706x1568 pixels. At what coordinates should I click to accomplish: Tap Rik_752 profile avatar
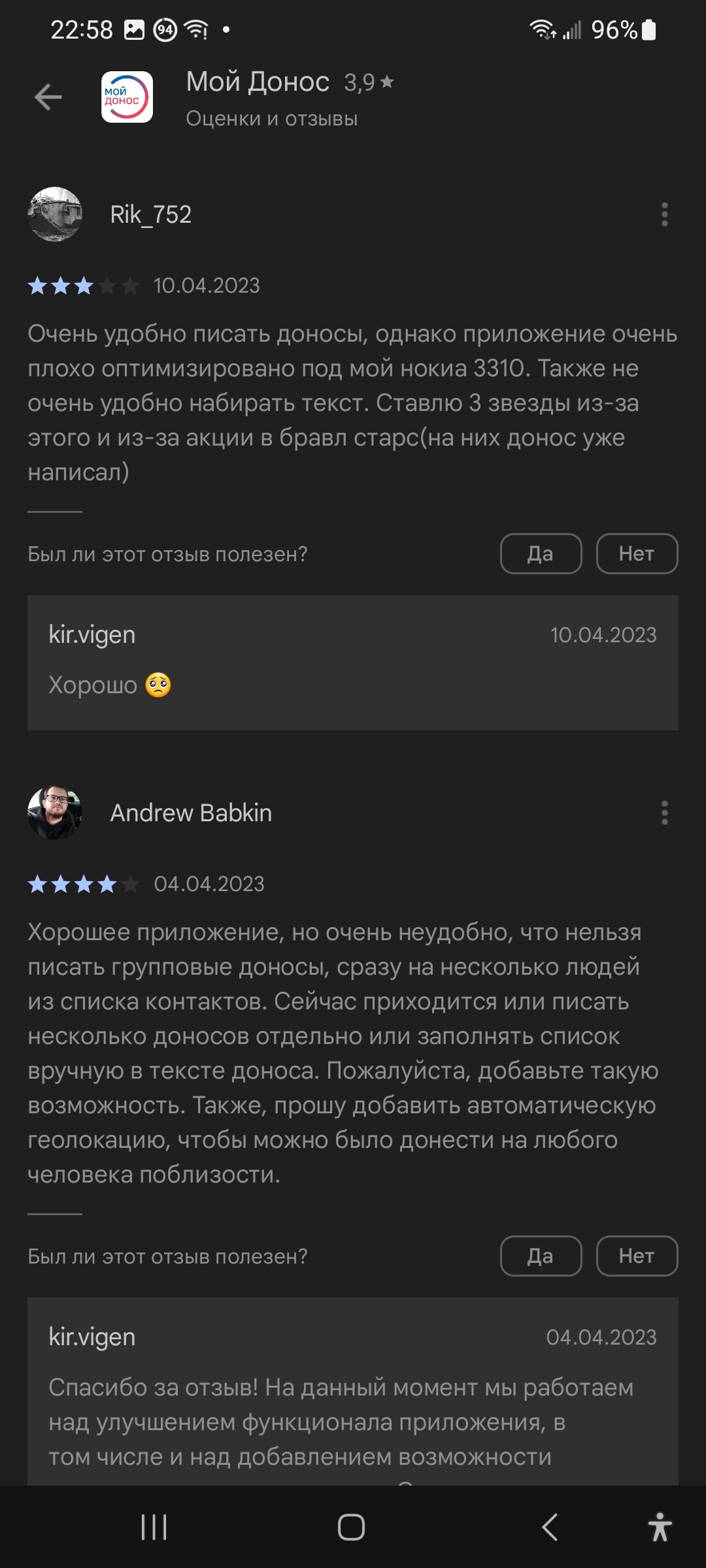tap(55, 214)
